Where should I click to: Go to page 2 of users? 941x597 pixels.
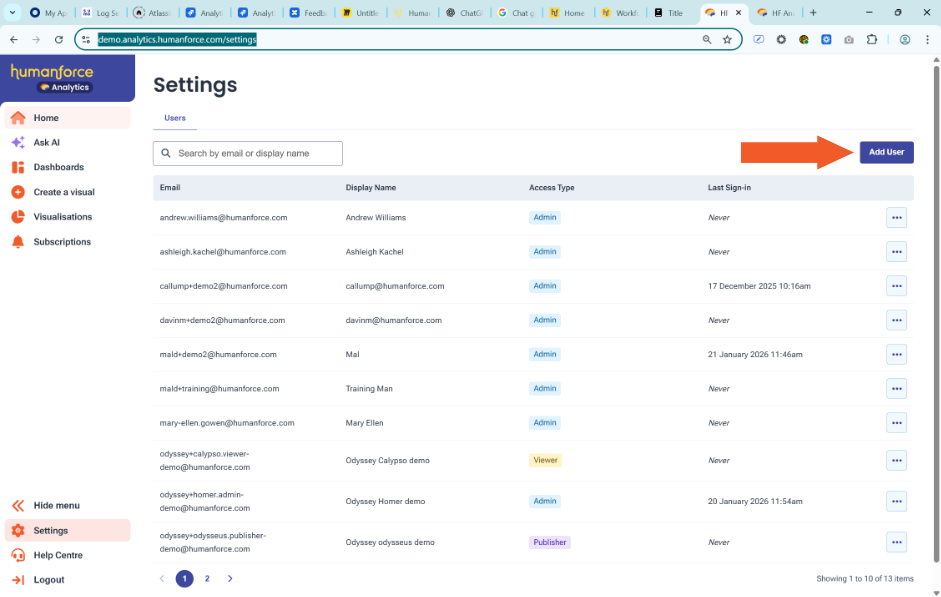coord(207,578)
